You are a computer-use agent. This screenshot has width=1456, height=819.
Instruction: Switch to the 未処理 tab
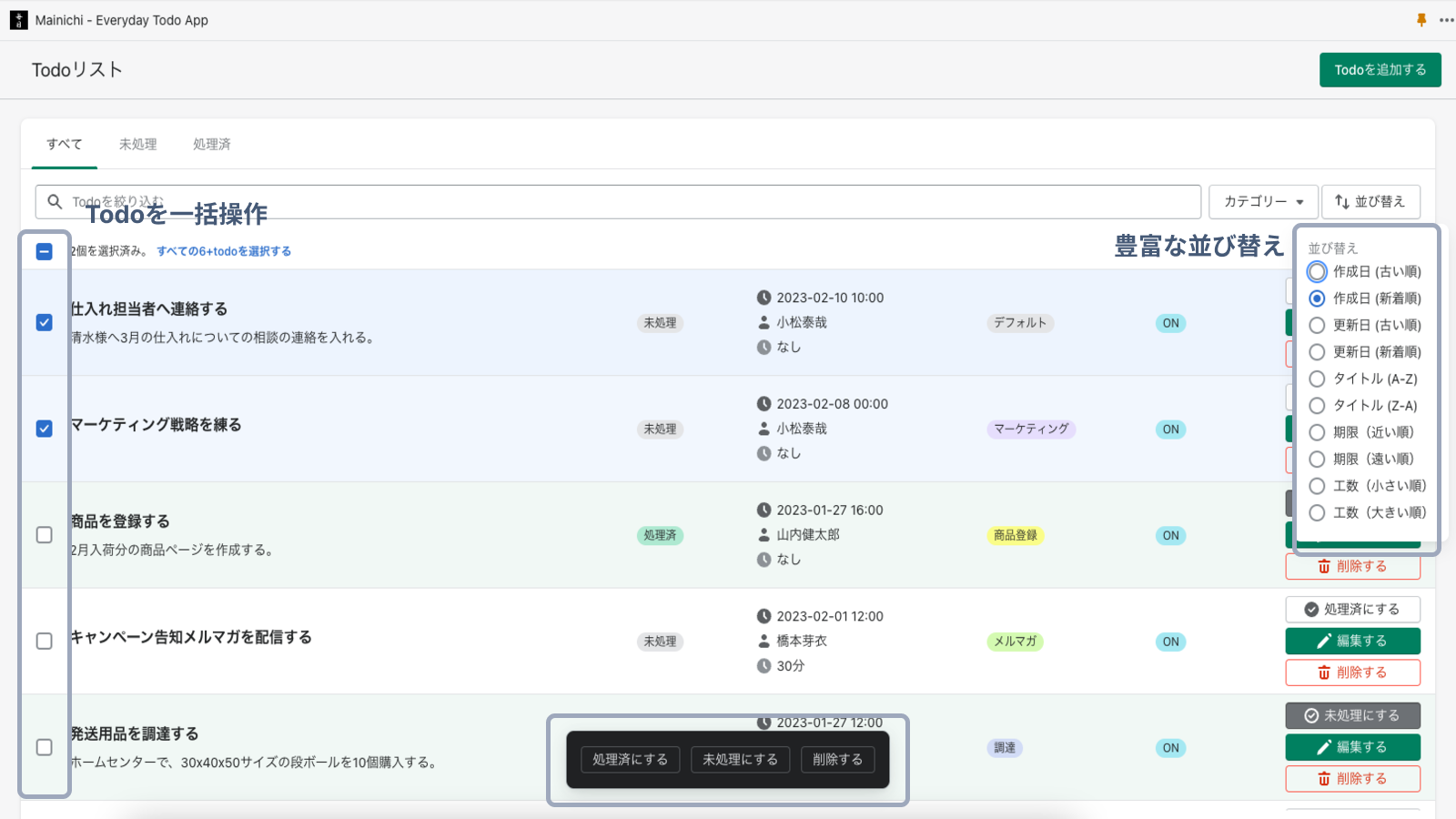[x=137, y=144]
